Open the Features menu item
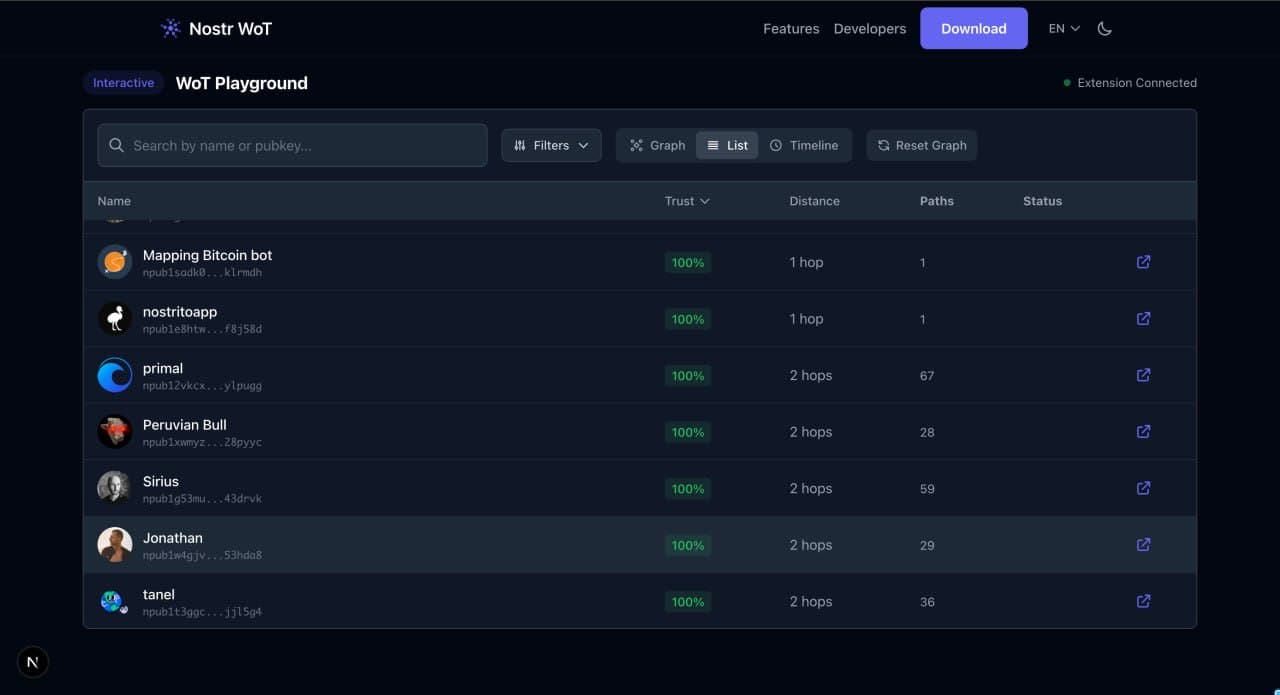This screenshot has width=1280, height=695. (x=791, y=28)
